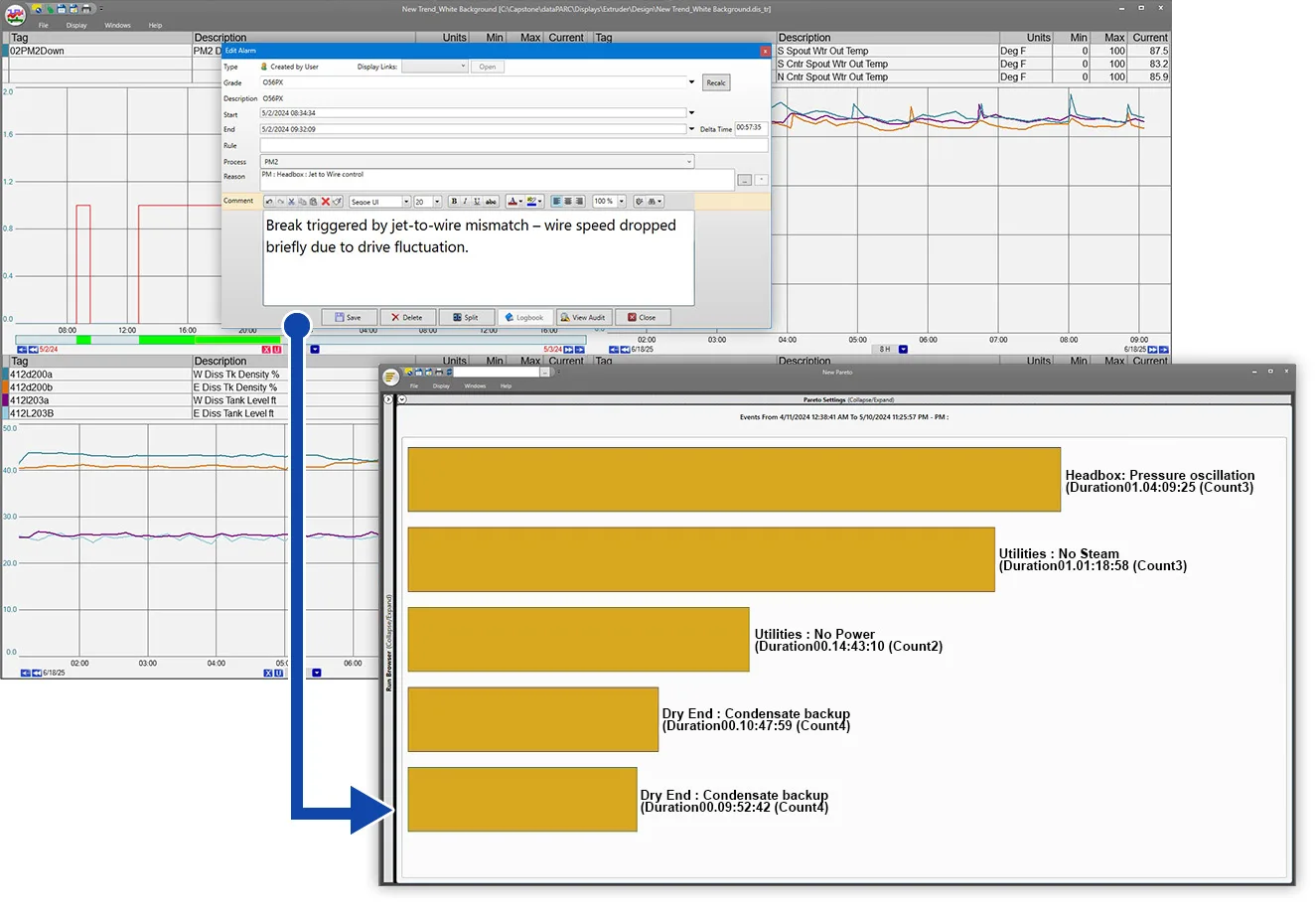Undo the last comment edit in Edit Alarm
This screenshot has width=1316, height=913.
click(x=269, y=202)
